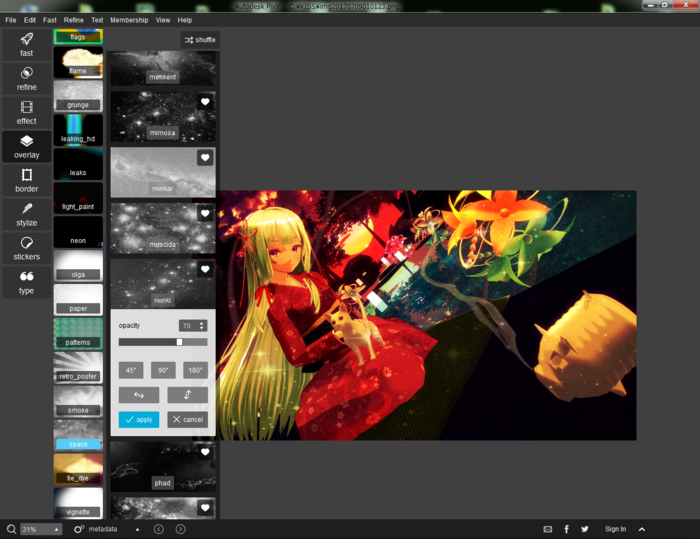Screen dimensions: 700x539
Task: Select the olga overlay category
Action: (x=78, y=266)
